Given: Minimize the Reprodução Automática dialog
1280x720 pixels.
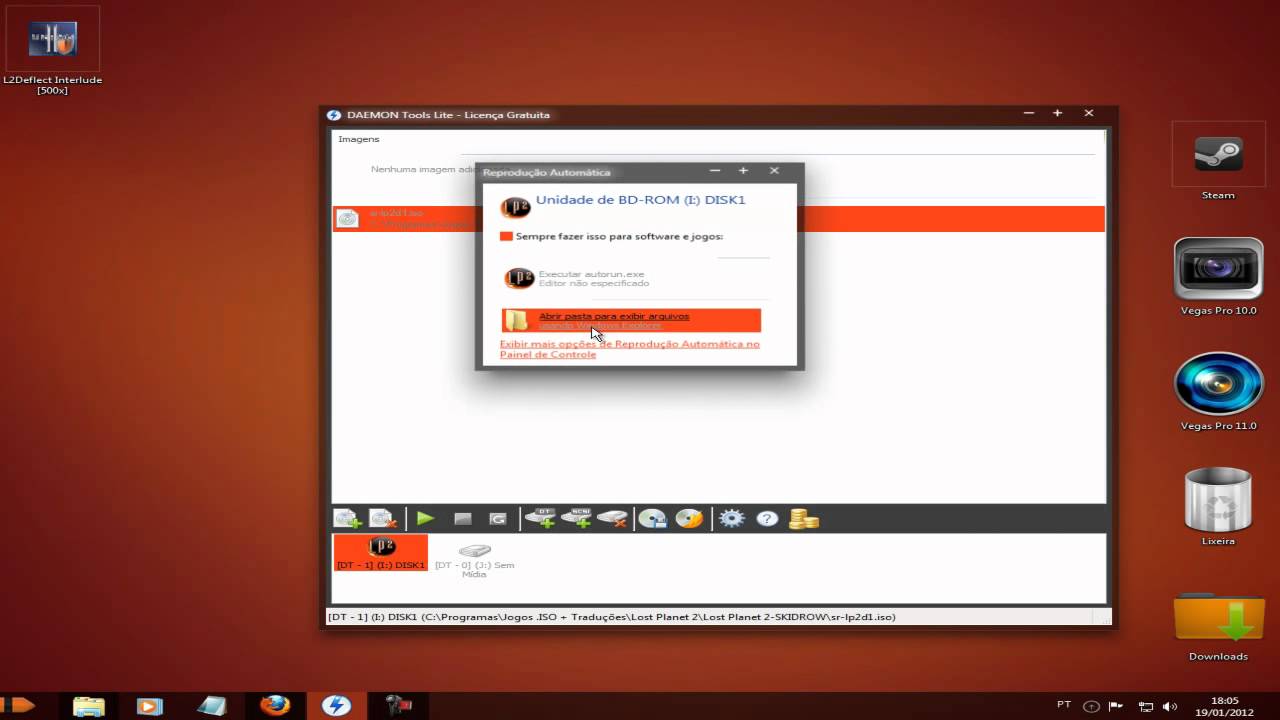Looking at the screenshot, I should tap(714, 171).
